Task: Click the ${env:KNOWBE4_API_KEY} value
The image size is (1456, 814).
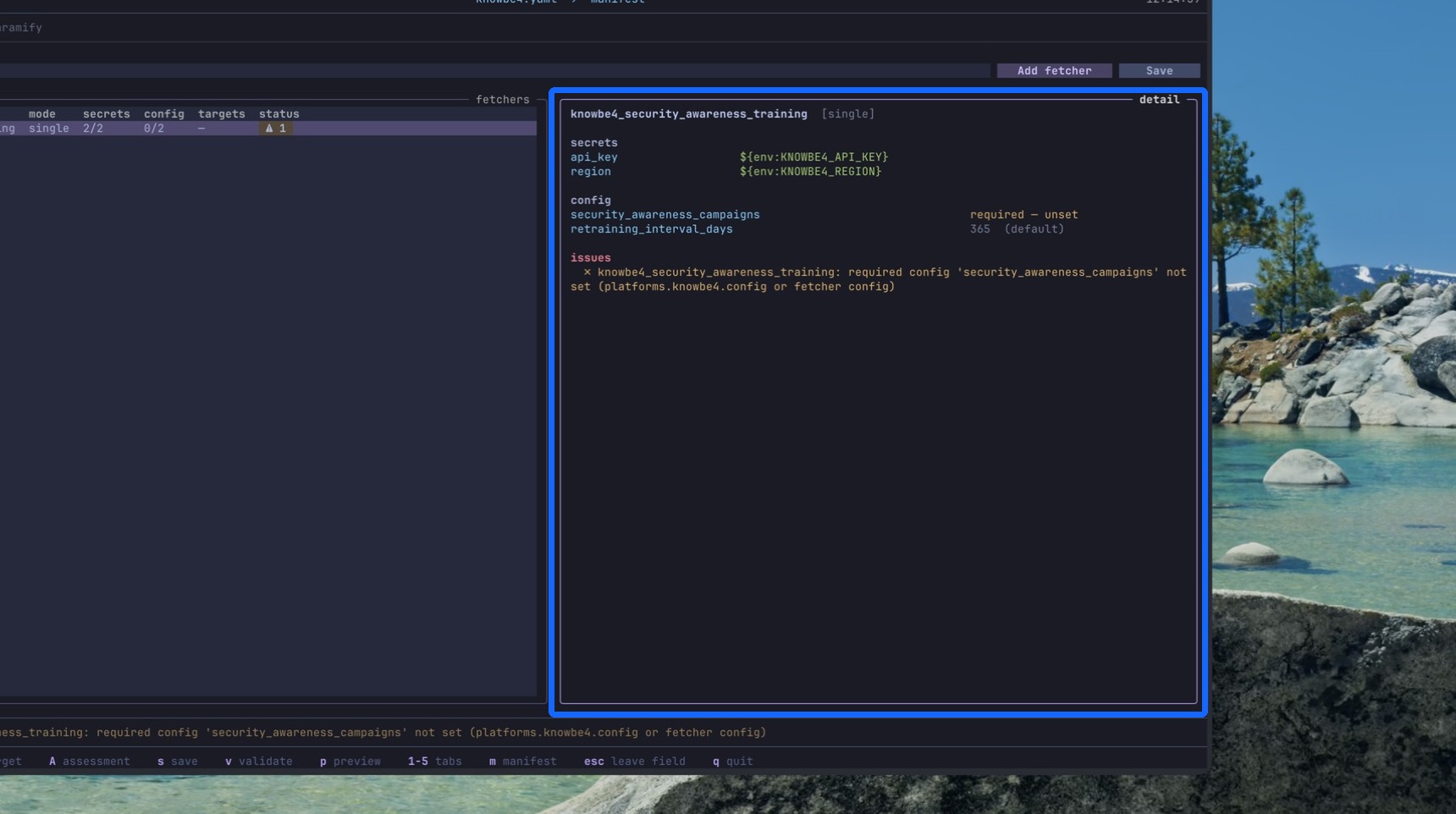Action: coord(814,157)
